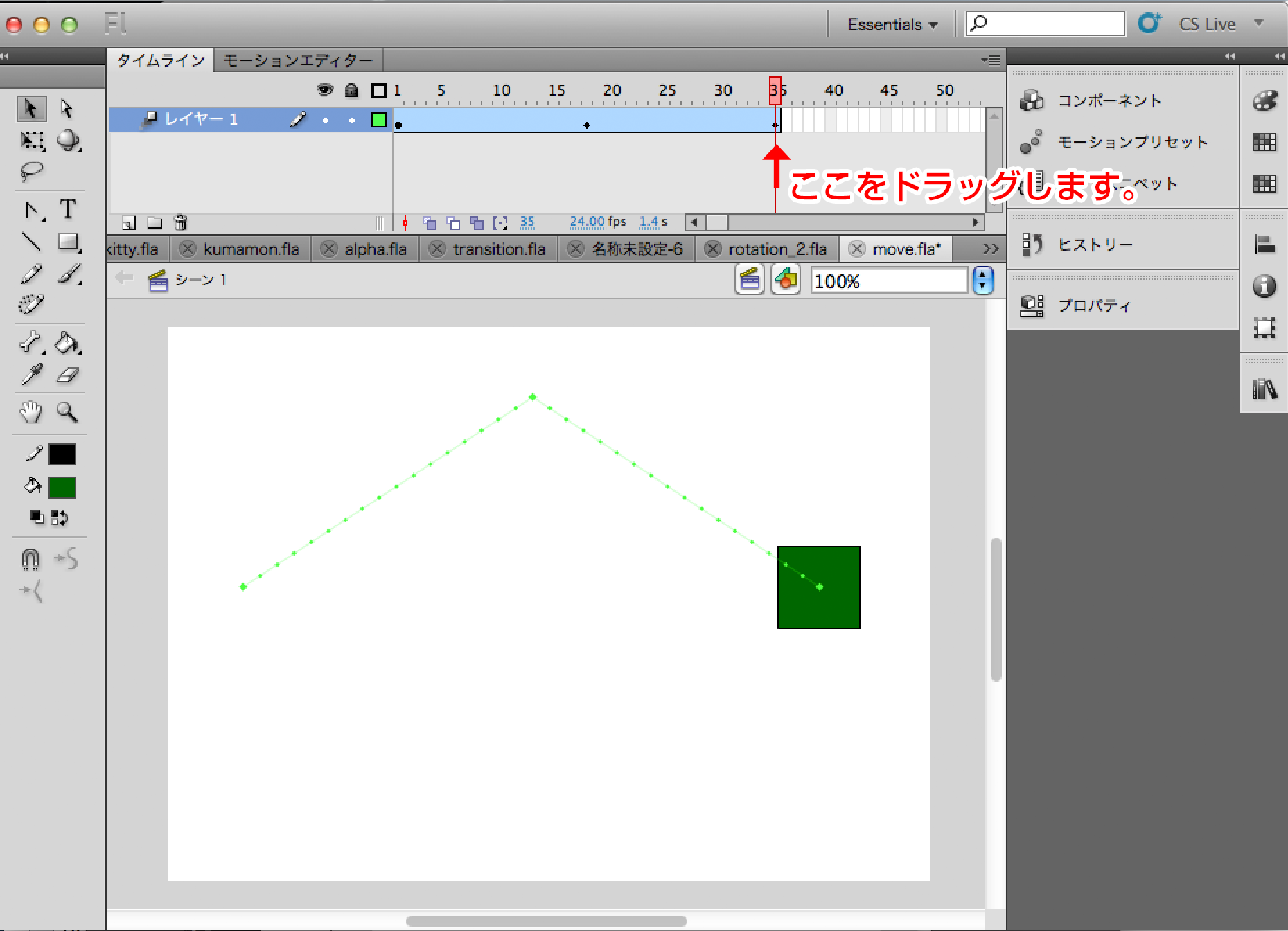Pick the Eraser tool
This screenshot has height=931, width=1288.
pos(67,375)
